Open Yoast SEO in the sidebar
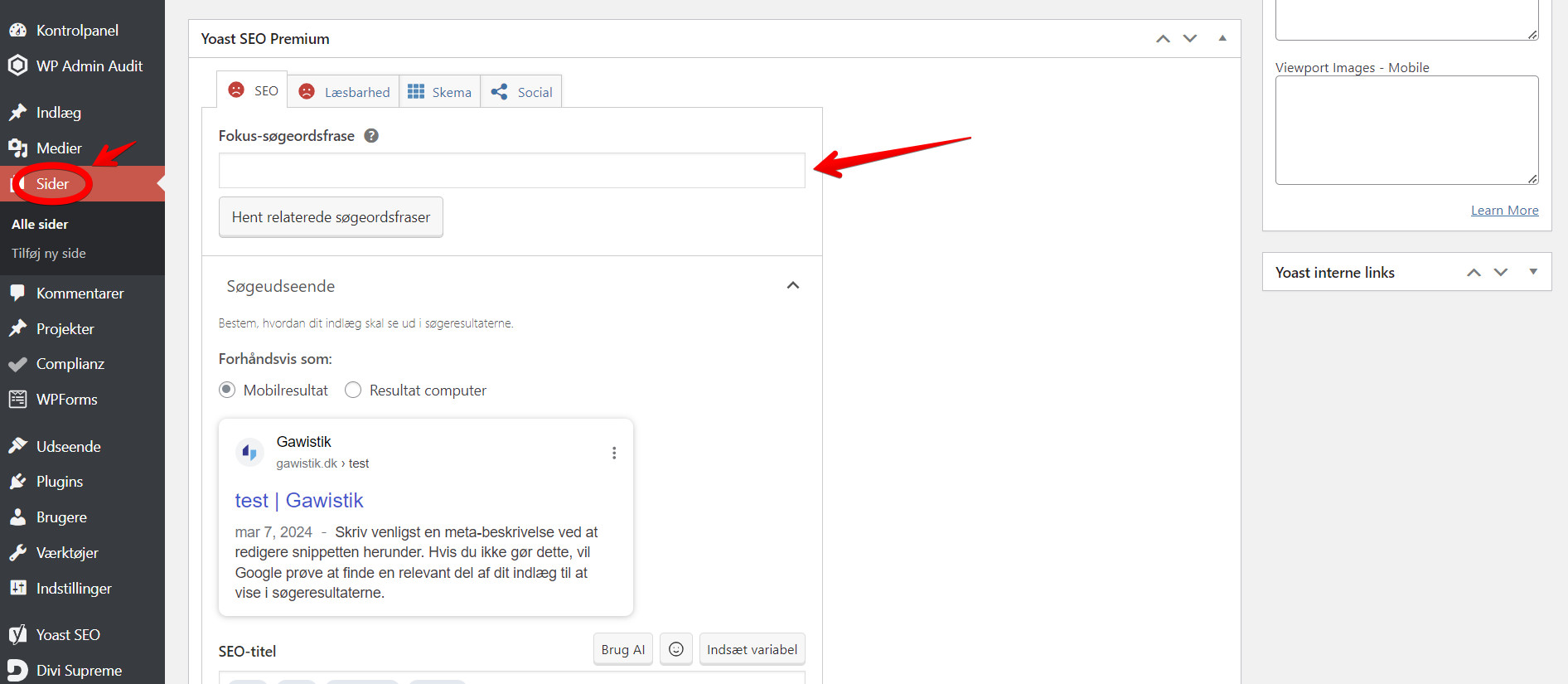This screenshot has width=1568, height=684. [x=68, y=634]
